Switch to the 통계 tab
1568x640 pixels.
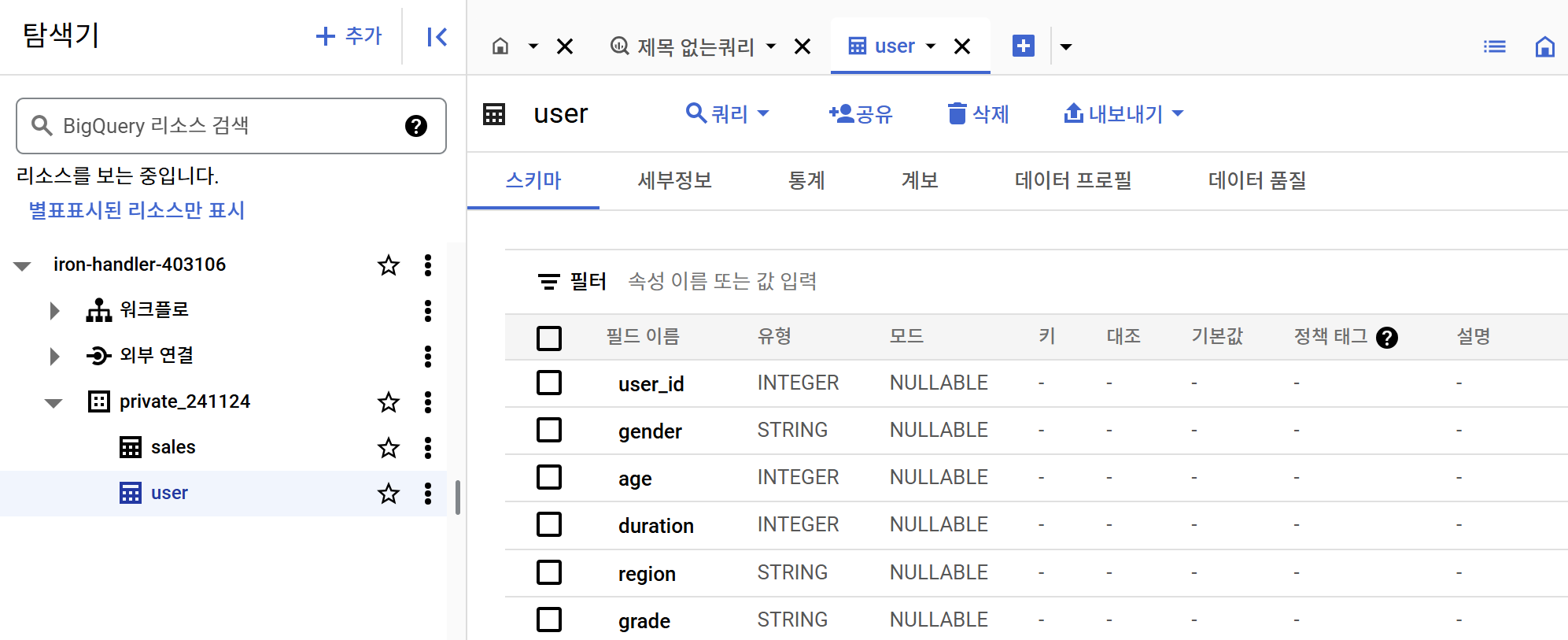tap(806, 181)
